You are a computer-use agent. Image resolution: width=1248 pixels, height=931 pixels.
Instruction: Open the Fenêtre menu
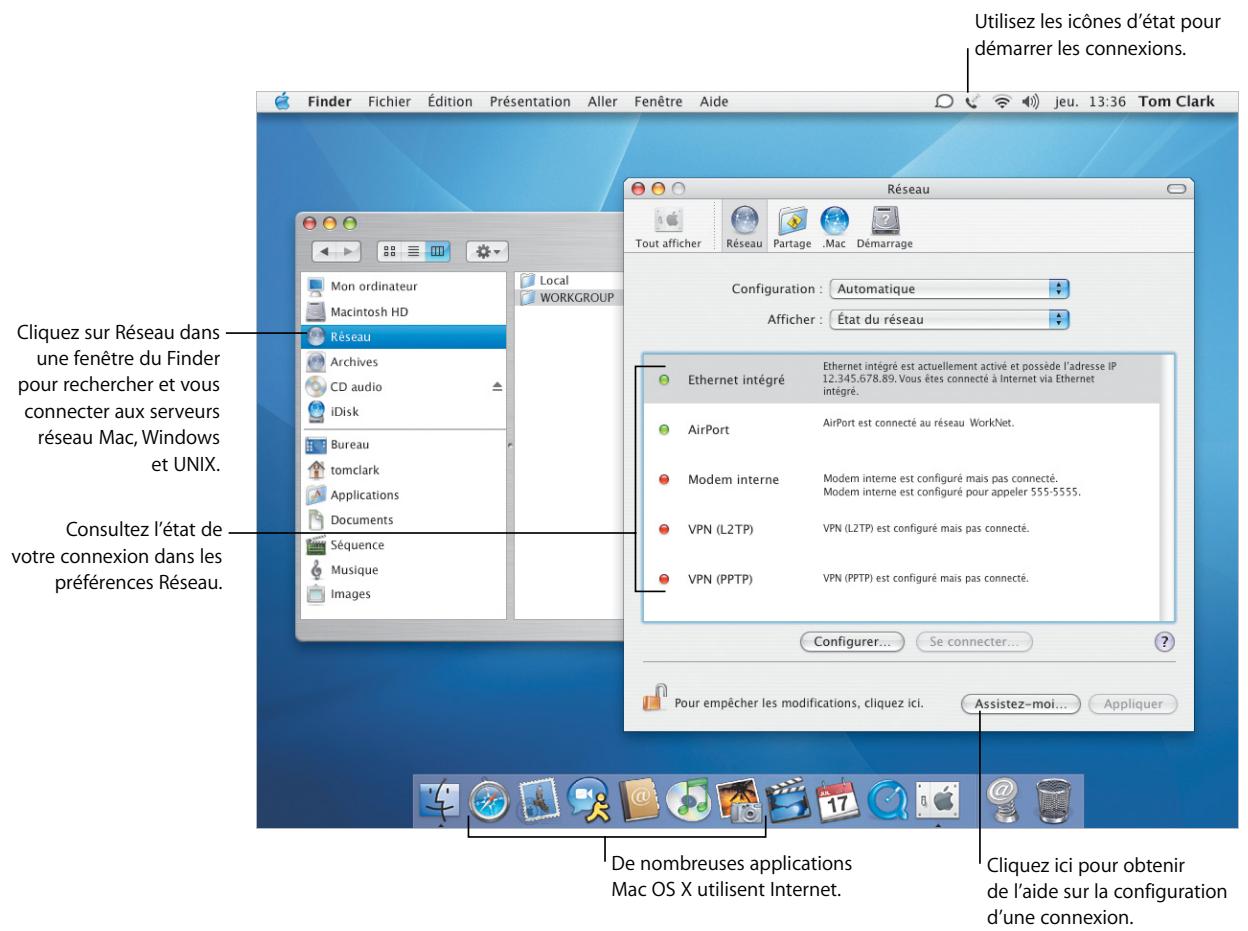[x=659, y=101]
